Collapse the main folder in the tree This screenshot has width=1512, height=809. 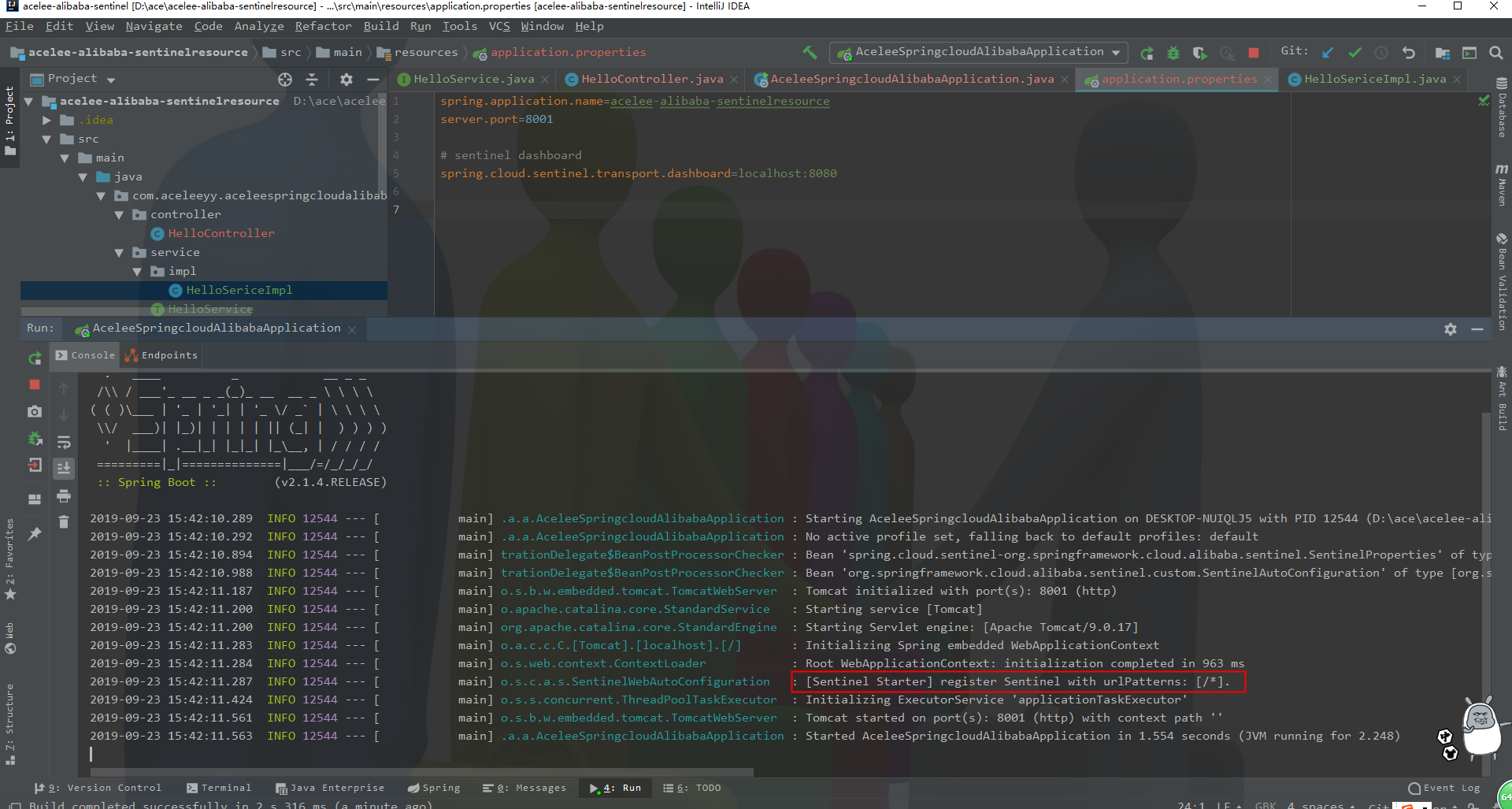click(65, 158)
